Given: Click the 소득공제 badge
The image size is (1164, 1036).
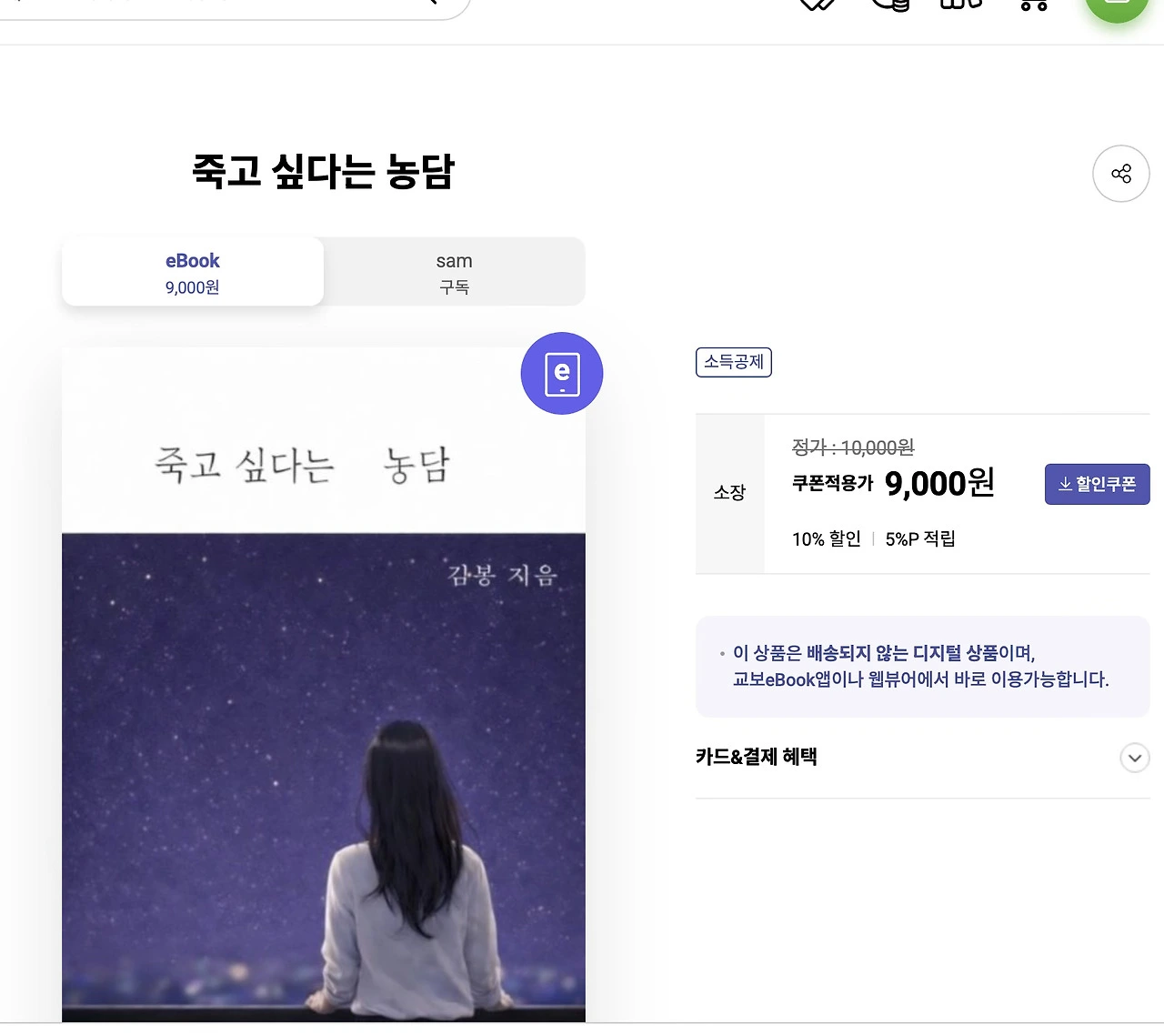Looking at the screenshot, I should [x=733, y=362].
